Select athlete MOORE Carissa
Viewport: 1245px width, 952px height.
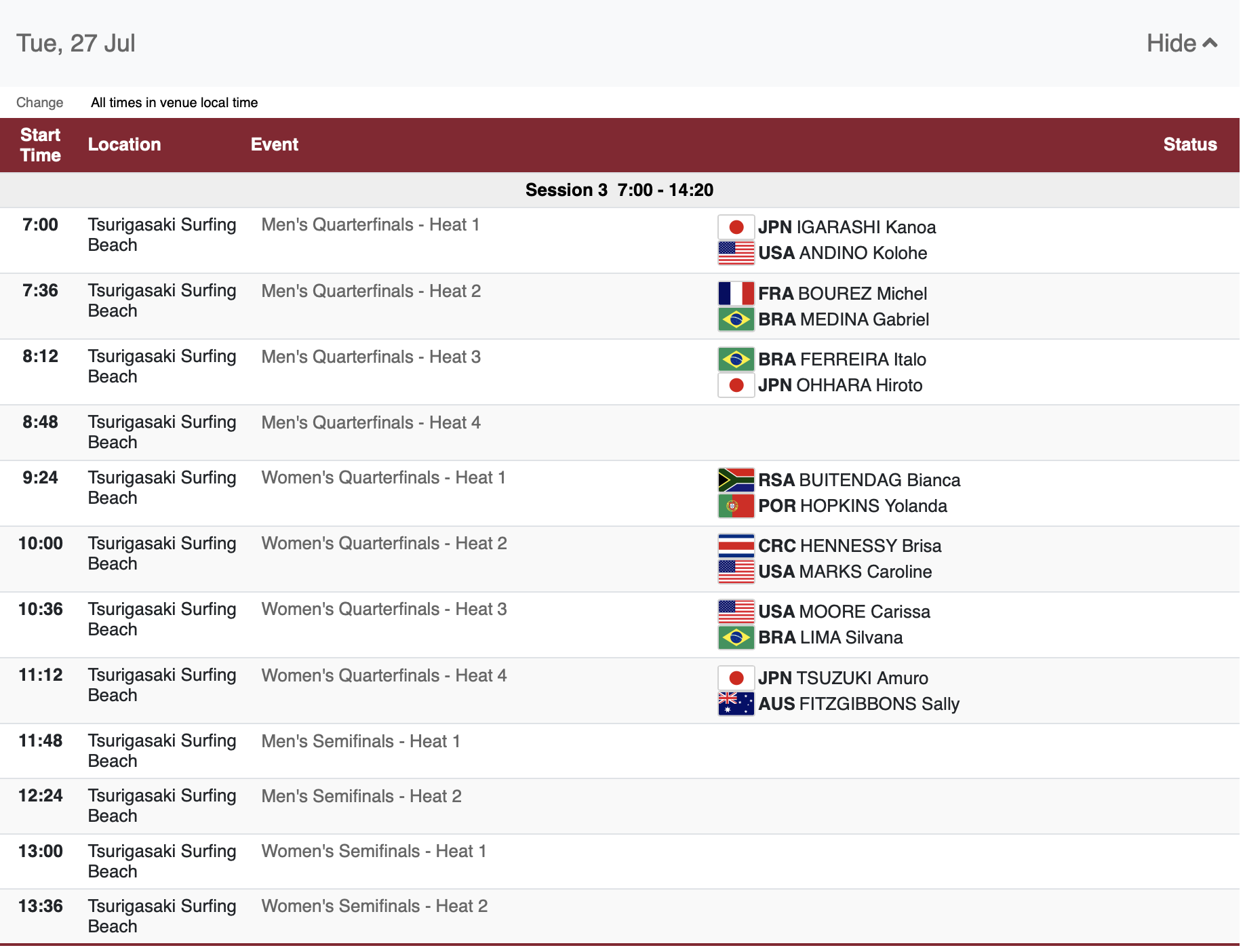click(844, 612)
